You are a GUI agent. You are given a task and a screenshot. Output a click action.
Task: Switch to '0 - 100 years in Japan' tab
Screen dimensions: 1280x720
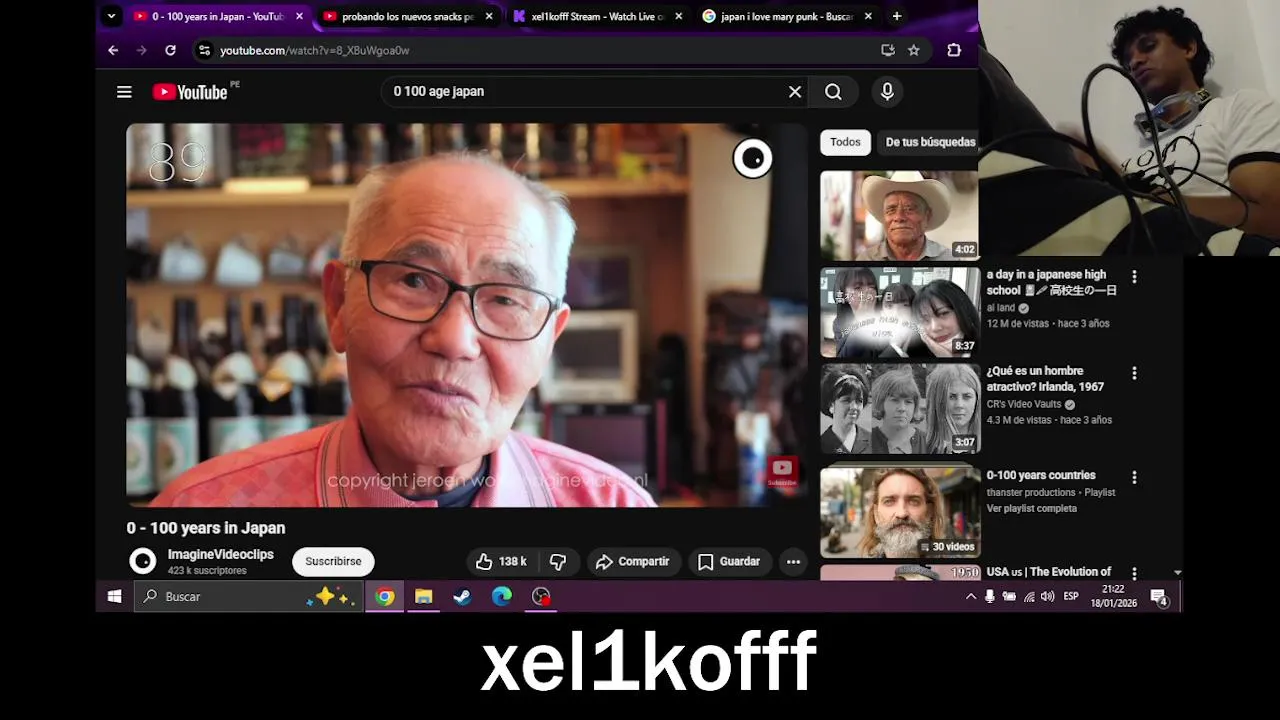point(218,16)
